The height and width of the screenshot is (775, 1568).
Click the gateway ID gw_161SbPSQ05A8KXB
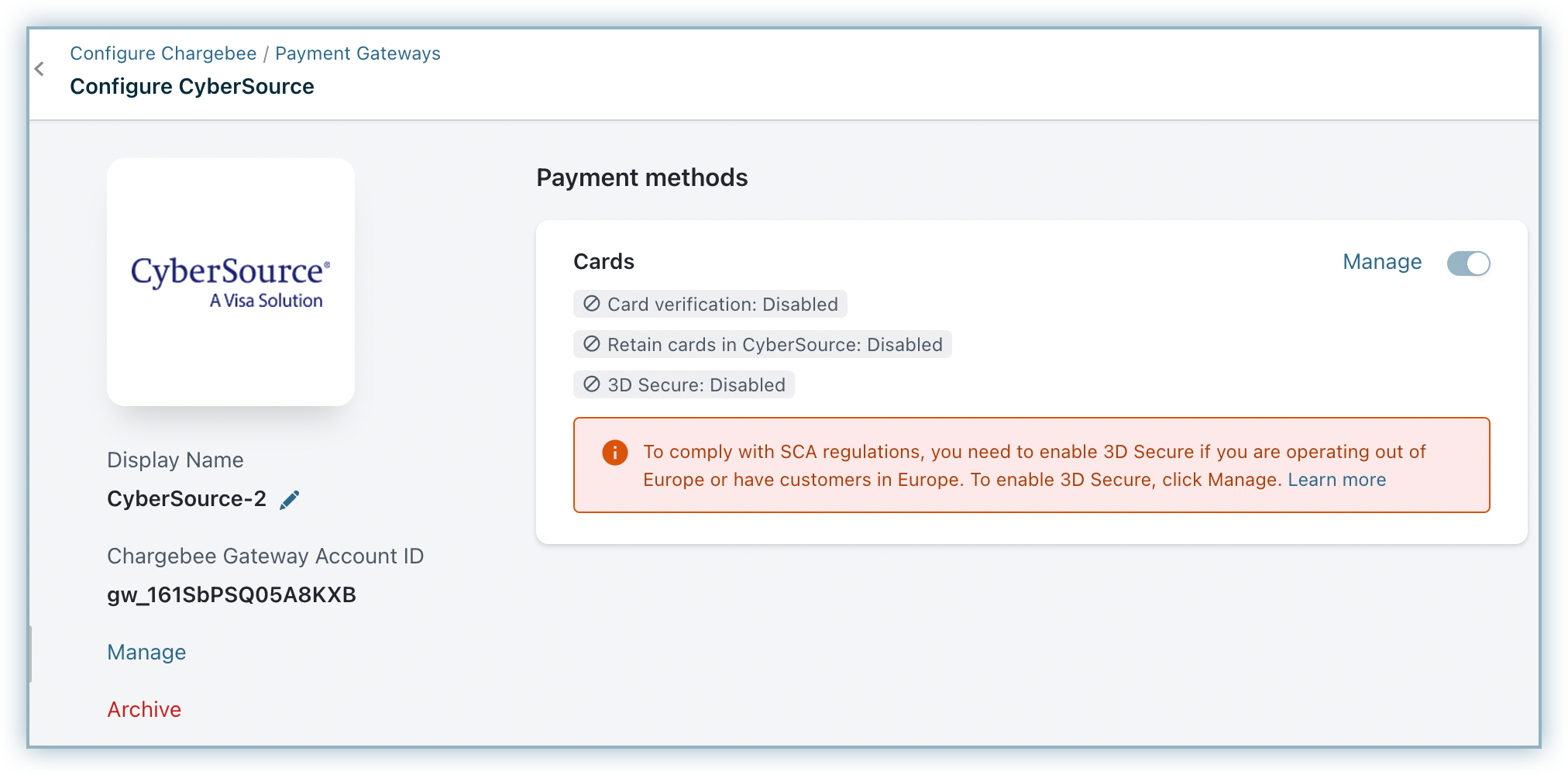pyautogui.click(x=232, y=595)
